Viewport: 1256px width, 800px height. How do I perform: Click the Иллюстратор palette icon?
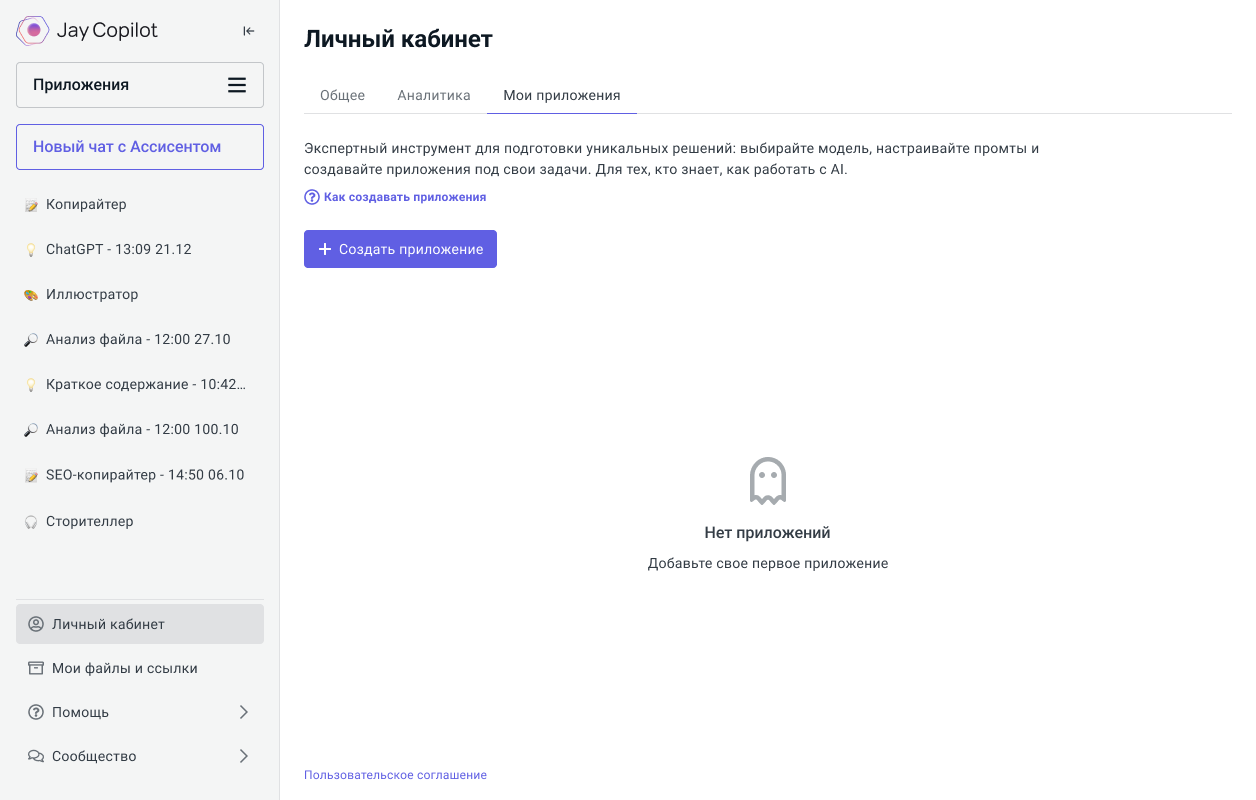point(31,295)
